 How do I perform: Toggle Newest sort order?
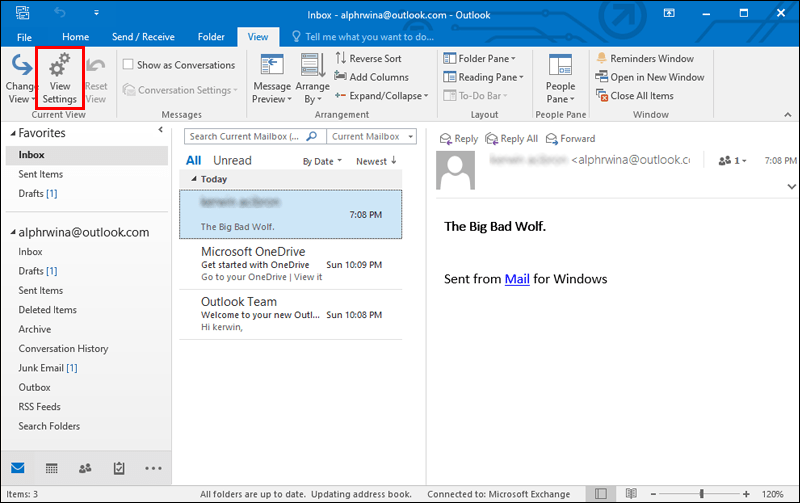377,161
